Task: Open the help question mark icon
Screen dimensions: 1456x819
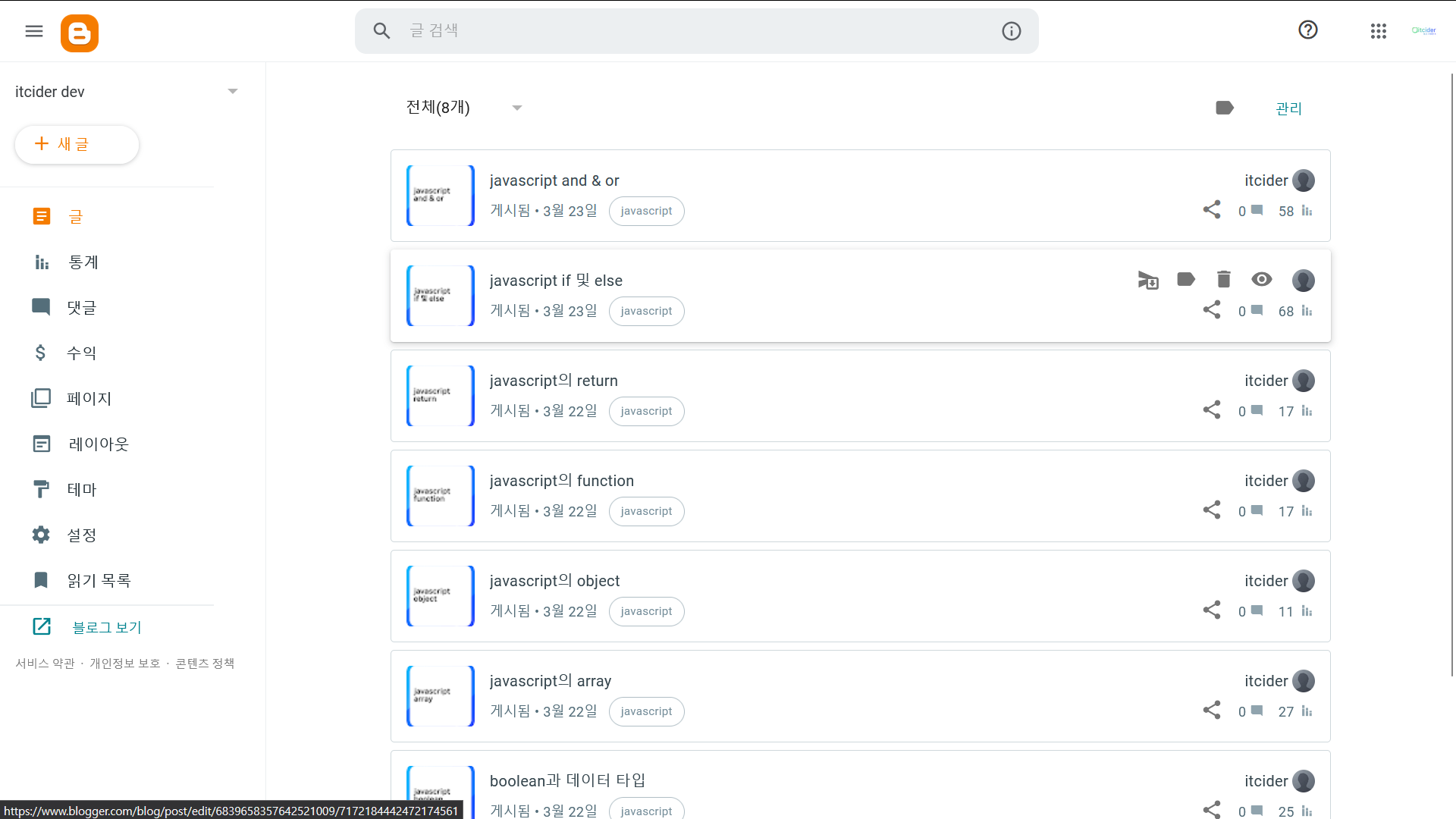Action: (1307, 30)
